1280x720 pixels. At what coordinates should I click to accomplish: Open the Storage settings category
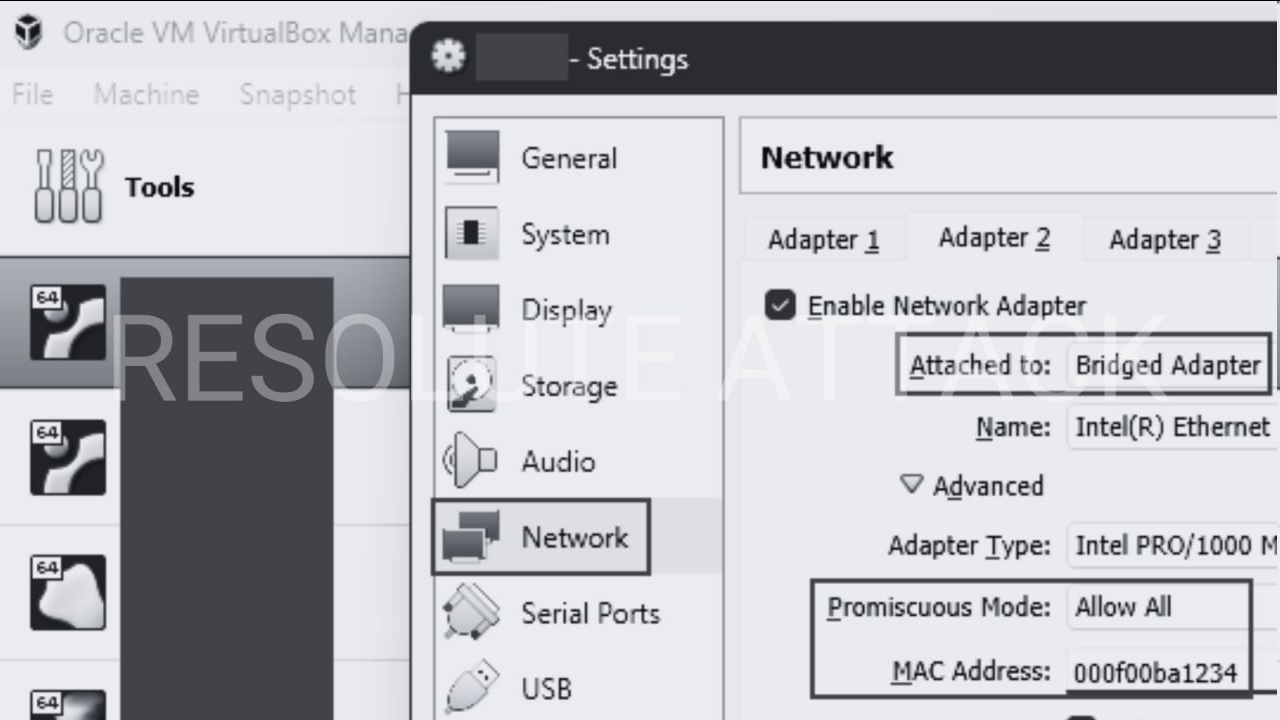(x=578, y=386)
